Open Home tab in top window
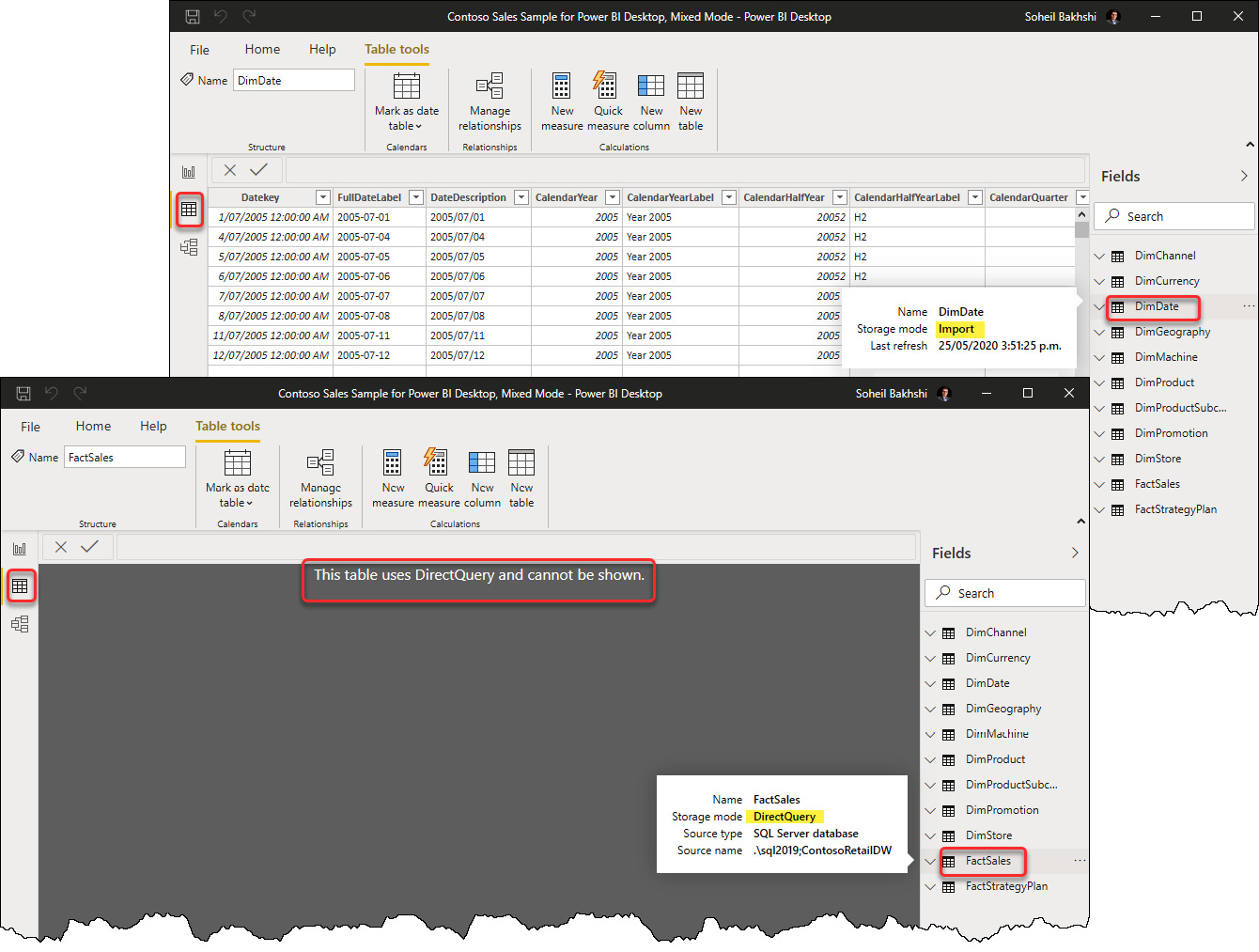Image resolution: width=1259 pixels, height=952 pixels. (262, 49)
